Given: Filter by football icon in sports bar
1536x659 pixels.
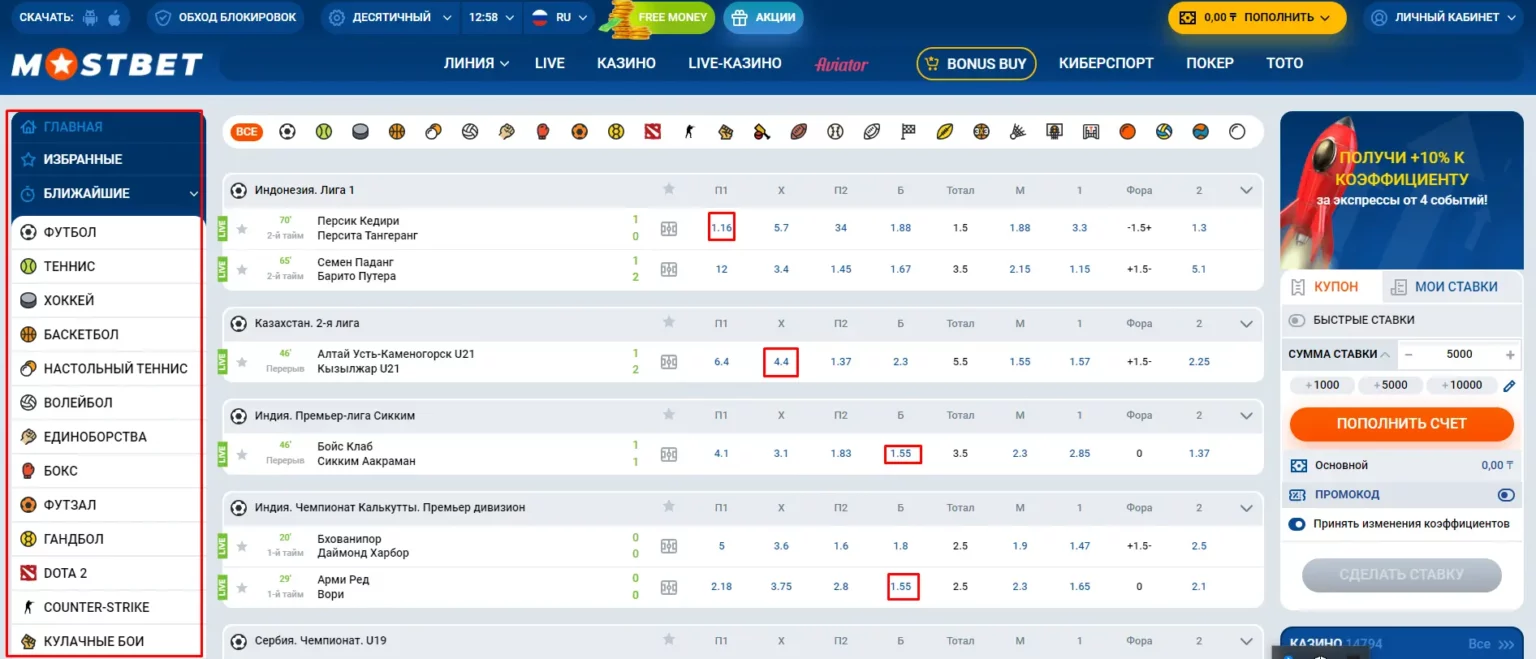Looking at the screenshot, I should (x=288, y=131).
